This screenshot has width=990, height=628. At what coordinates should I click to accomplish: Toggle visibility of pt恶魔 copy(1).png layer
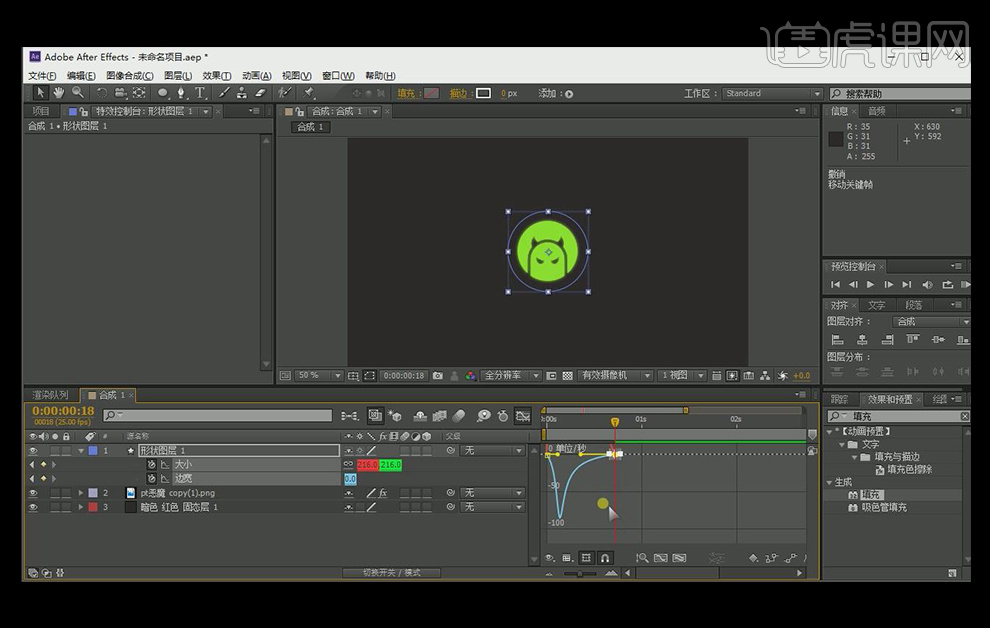(x=33, y=493)
